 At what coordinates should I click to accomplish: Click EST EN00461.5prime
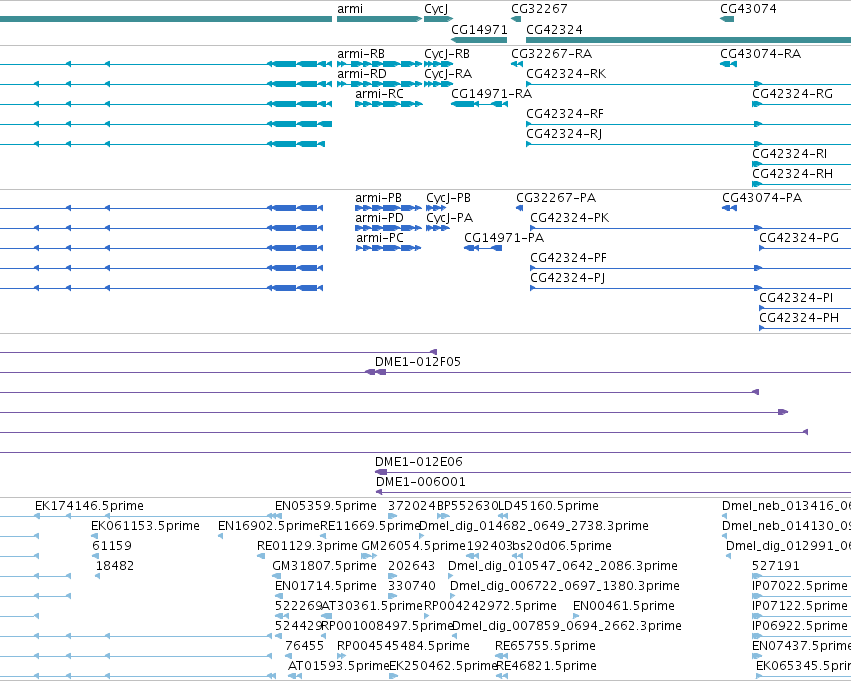[624, 606]
